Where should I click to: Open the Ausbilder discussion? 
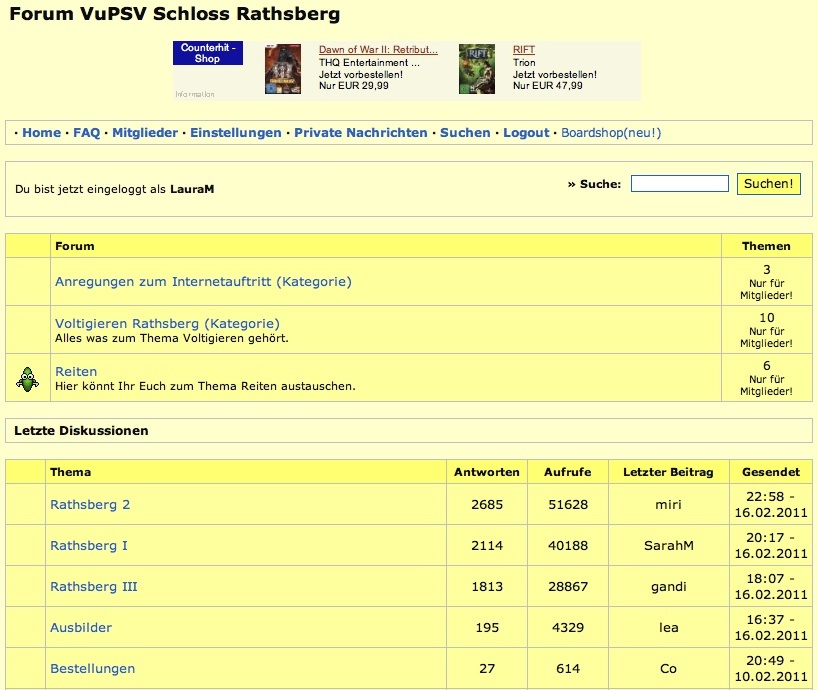(x=81, y=627)
